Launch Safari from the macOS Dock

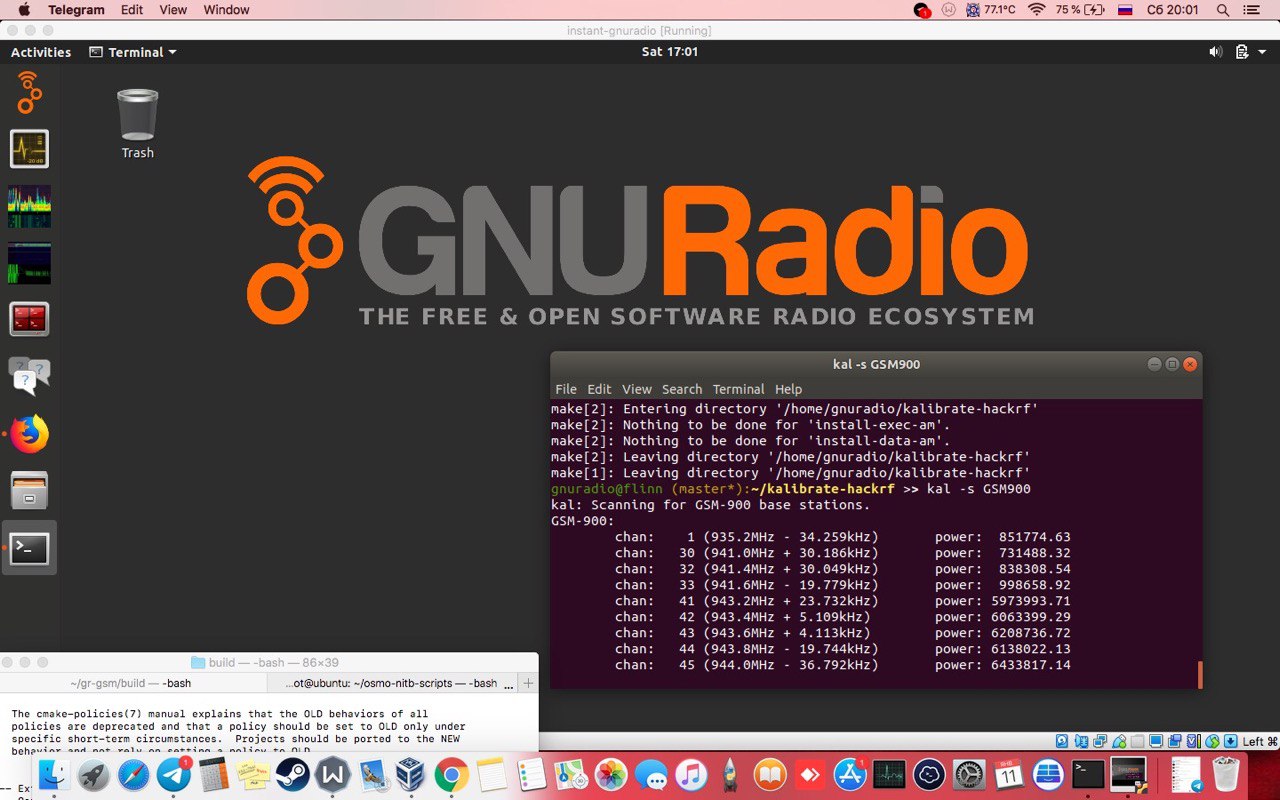[133, 775]
